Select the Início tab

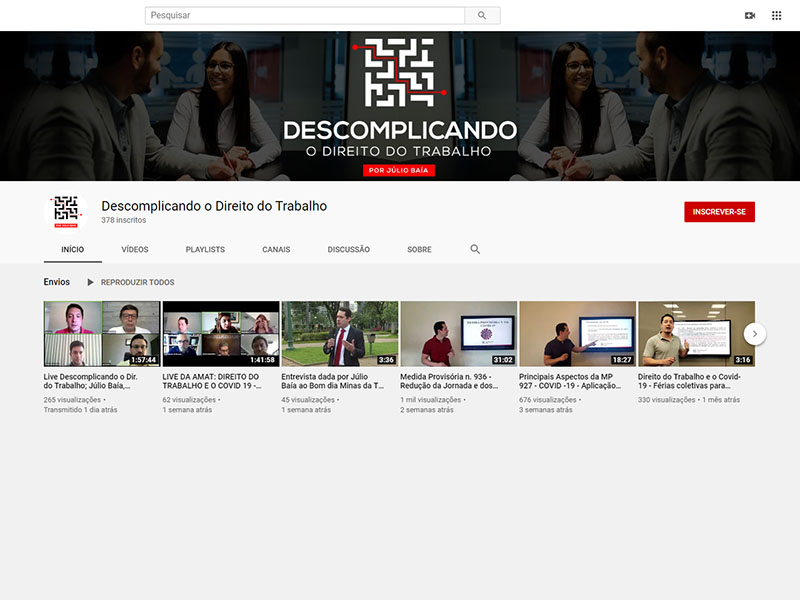(72, 249)
